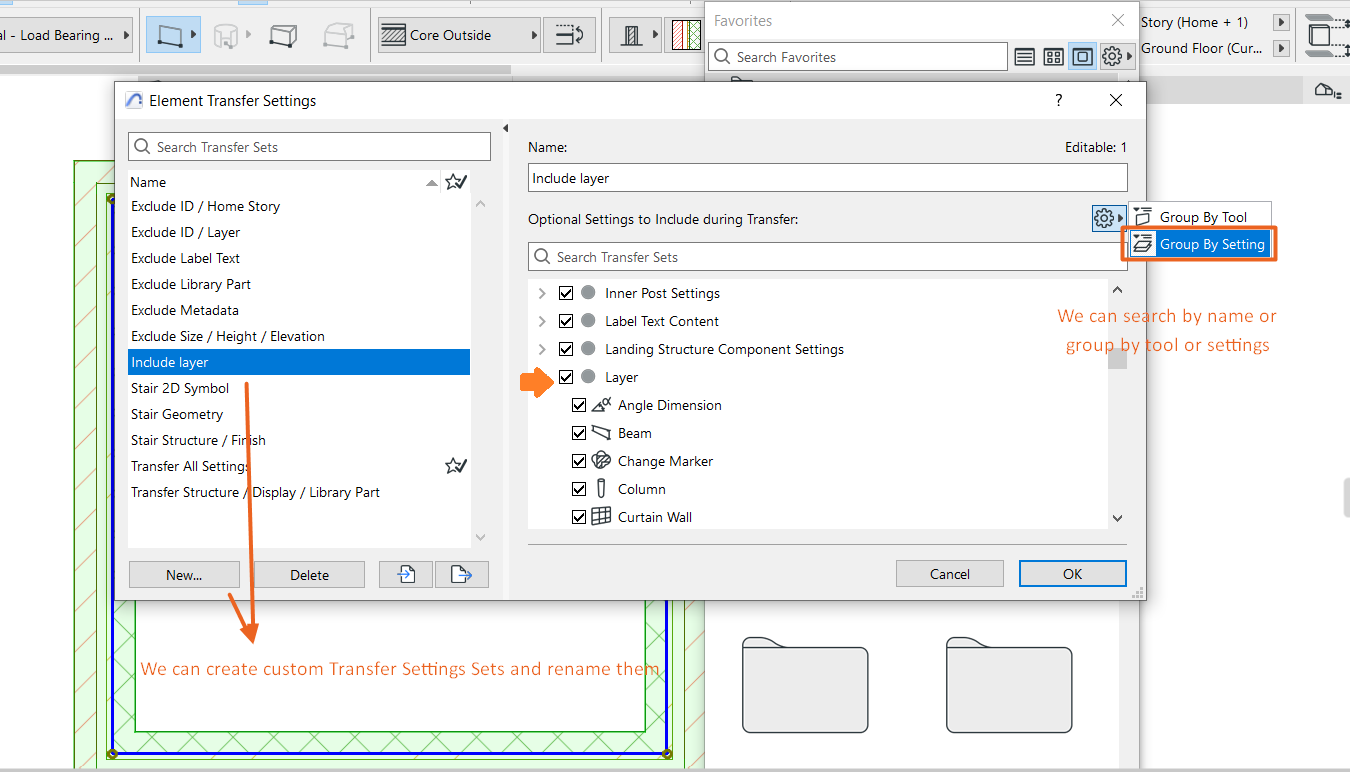Click the star marker on Transfer All Settings
Image resolution: width=1350 pixels, height=772 pixels.
coord(456,466)
